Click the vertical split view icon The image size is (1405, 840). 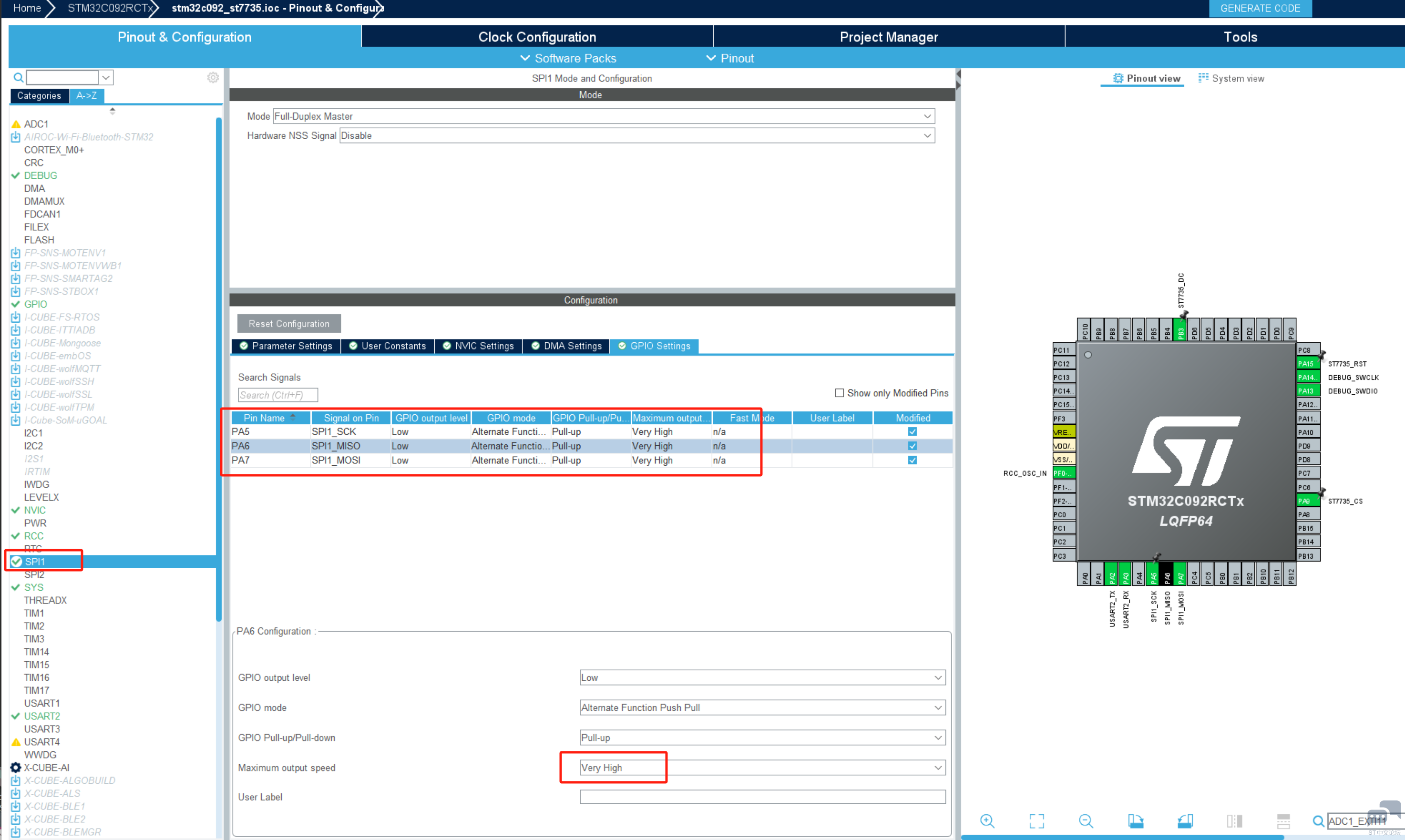[1234, 821]
